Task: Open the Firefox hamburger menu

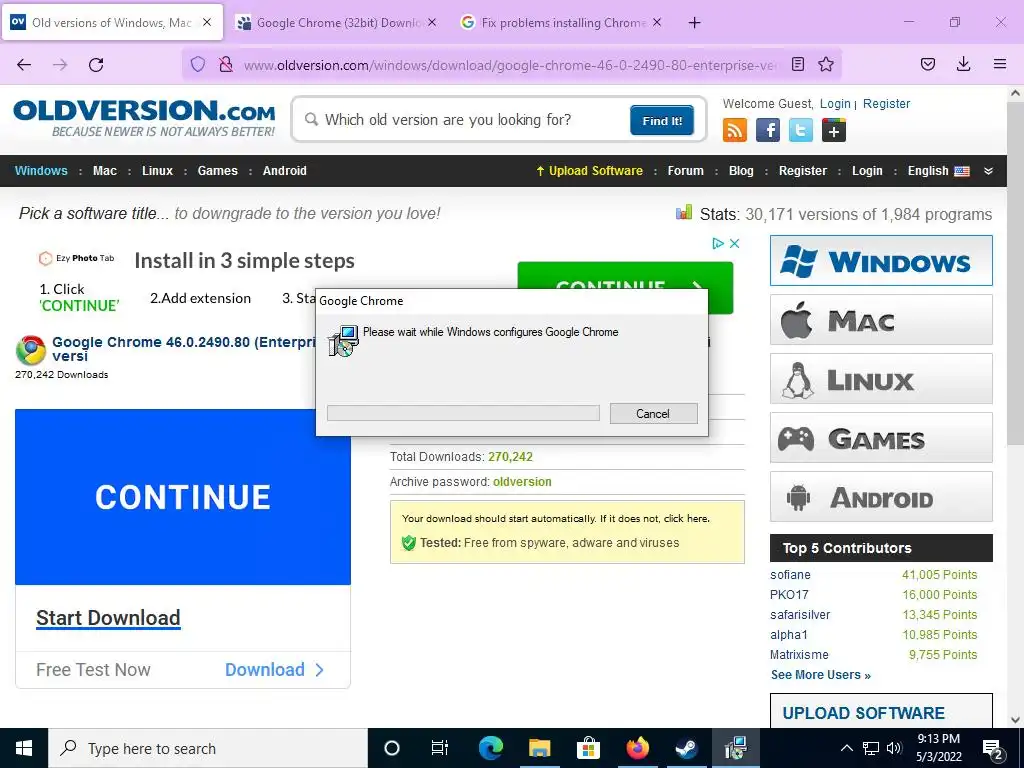Action: click(x=999, y=64)
